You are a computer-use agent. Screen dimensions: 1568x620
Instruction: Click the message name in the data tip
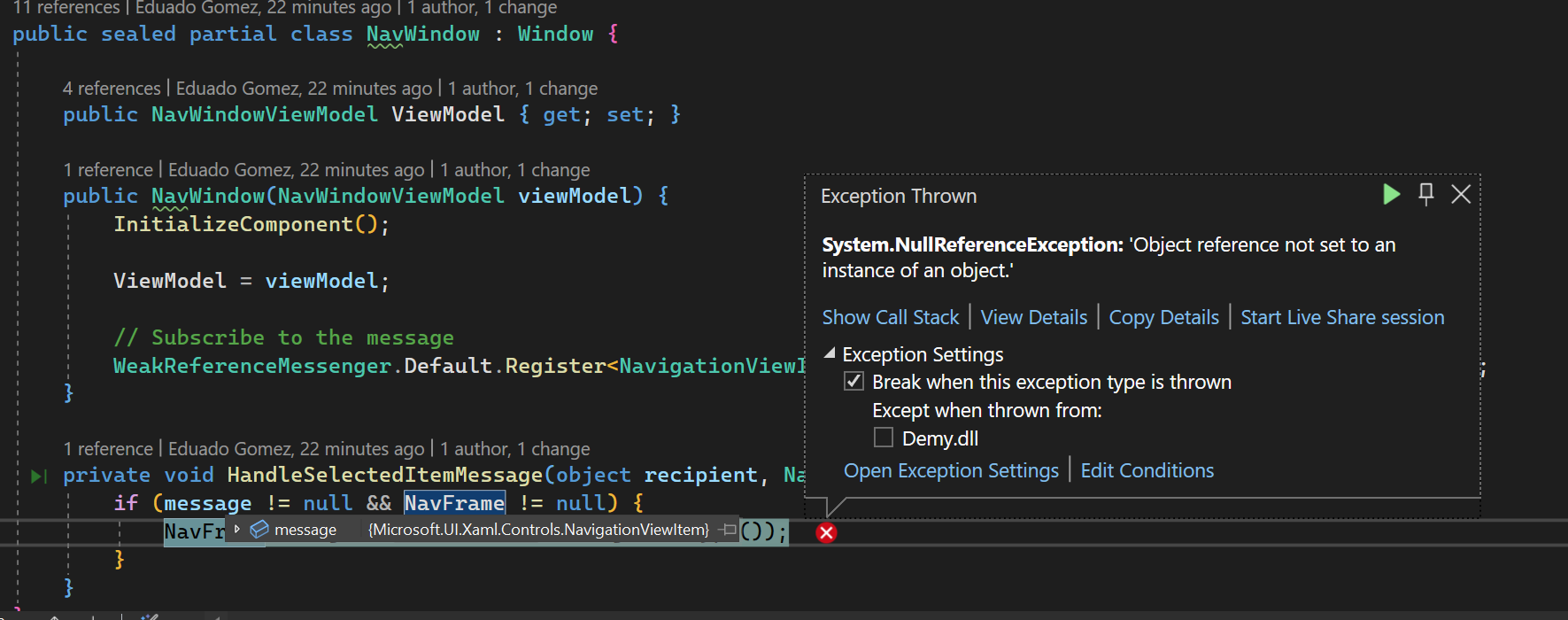click(305, 530)
